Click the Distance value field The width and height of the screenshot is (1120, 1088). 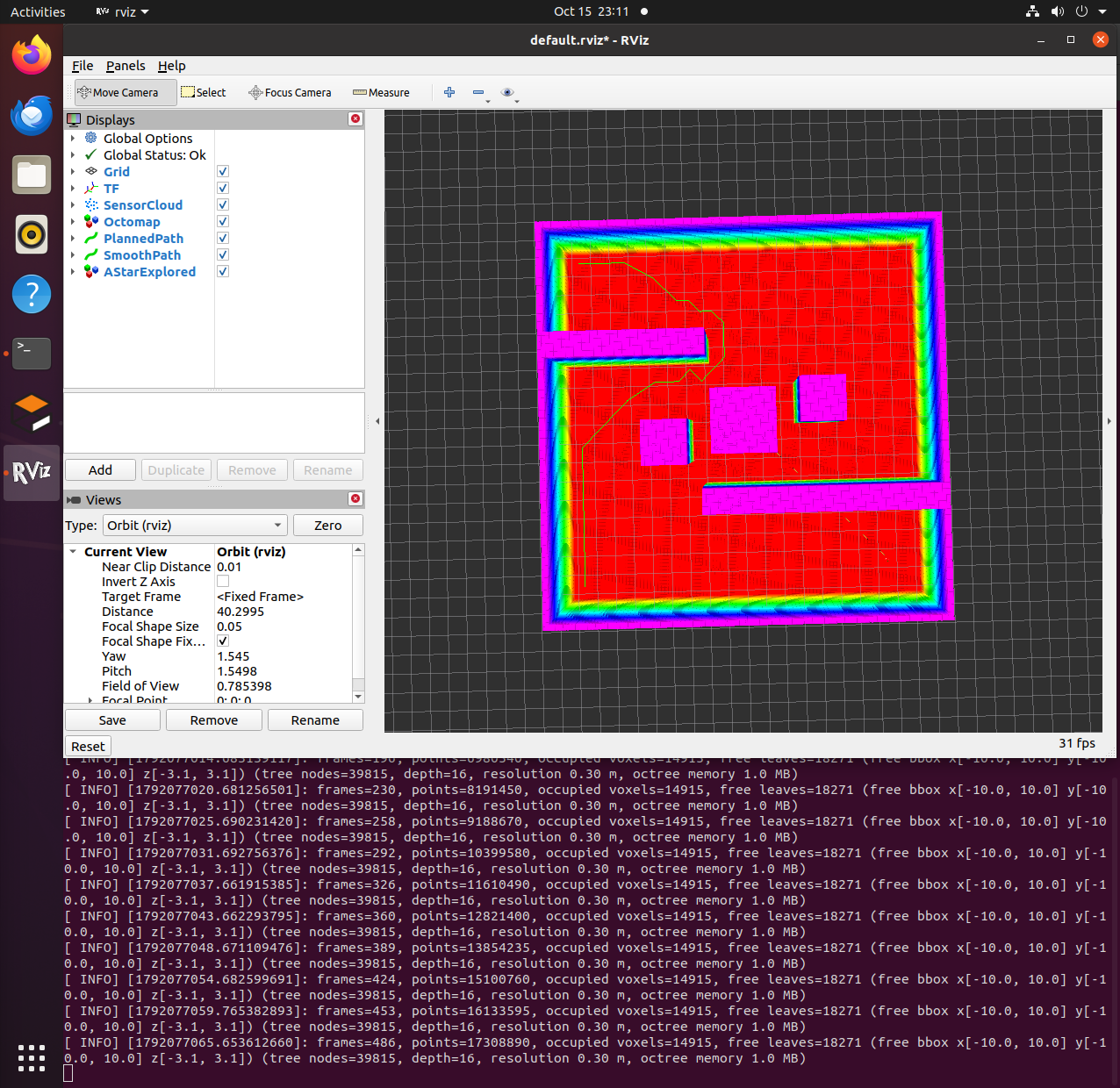(284, 612)
